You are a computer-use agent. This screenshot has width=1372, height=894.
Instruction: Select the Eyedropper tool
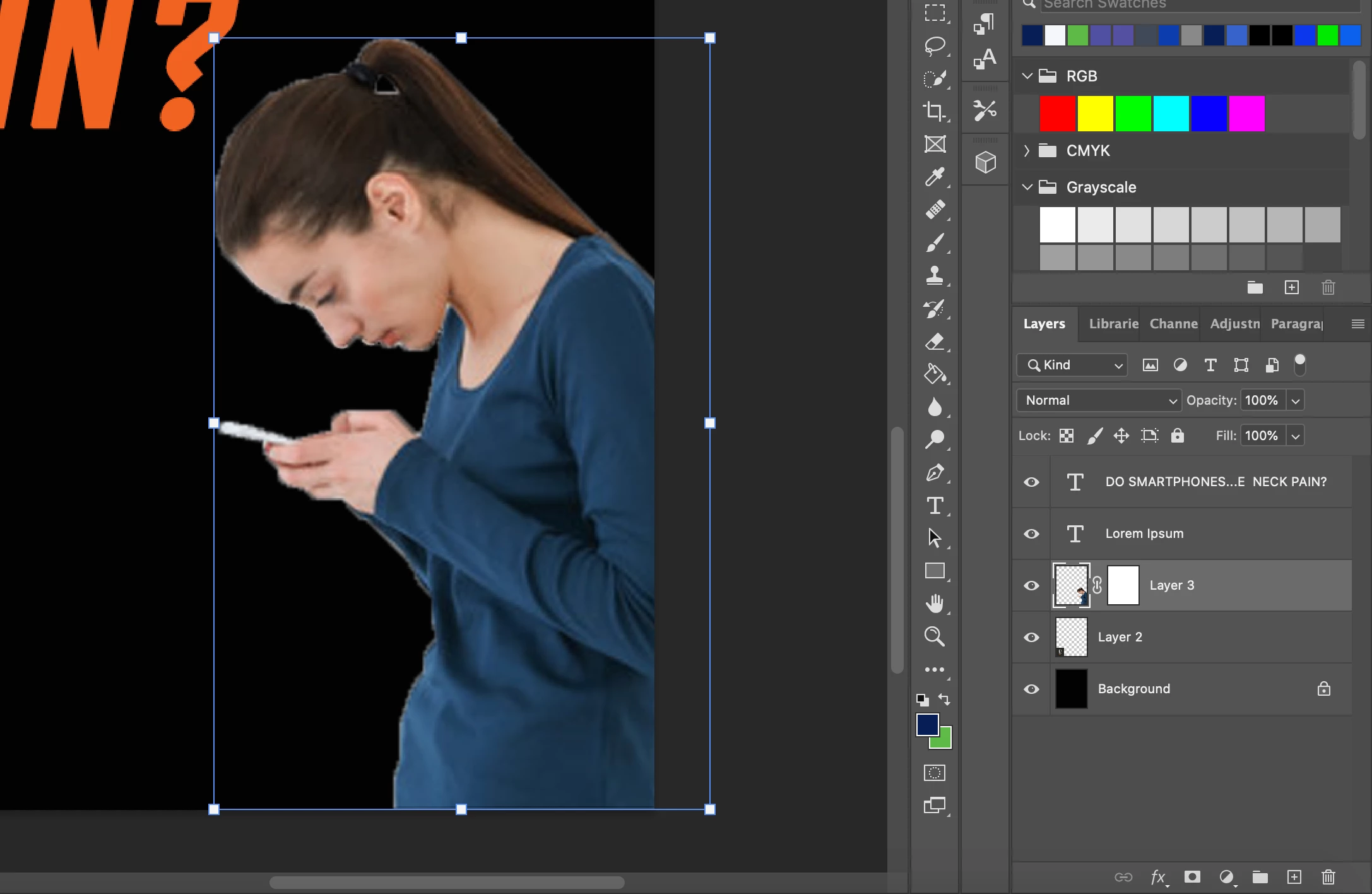click(935, 177)
